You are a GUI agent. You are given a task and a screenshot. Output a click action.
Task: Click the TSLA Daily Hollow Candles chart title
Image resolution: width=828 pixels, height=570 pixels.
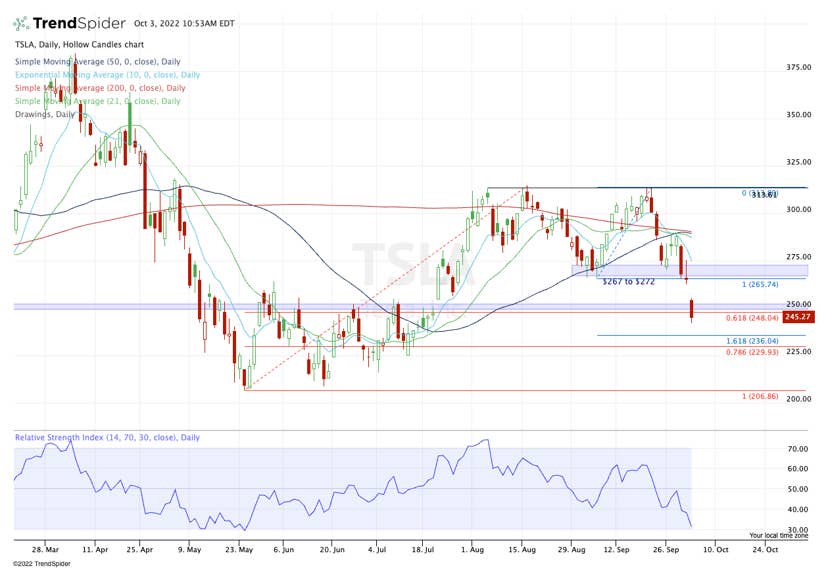(x=80, y=46)
